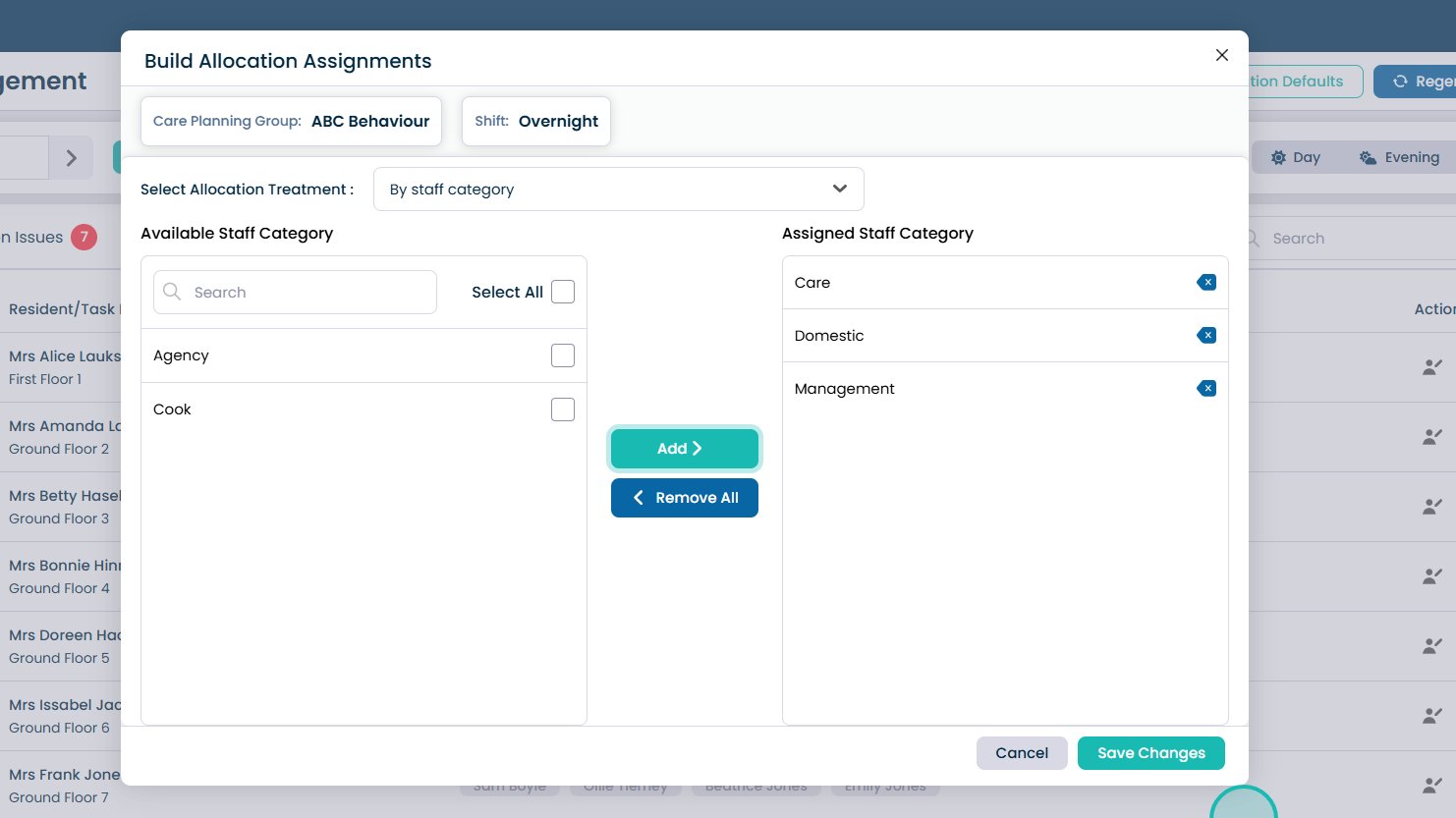The image size is (1456, 818).
Task: Click the assign staff icon for Mrs Alice
Action: coord(1432,367)
